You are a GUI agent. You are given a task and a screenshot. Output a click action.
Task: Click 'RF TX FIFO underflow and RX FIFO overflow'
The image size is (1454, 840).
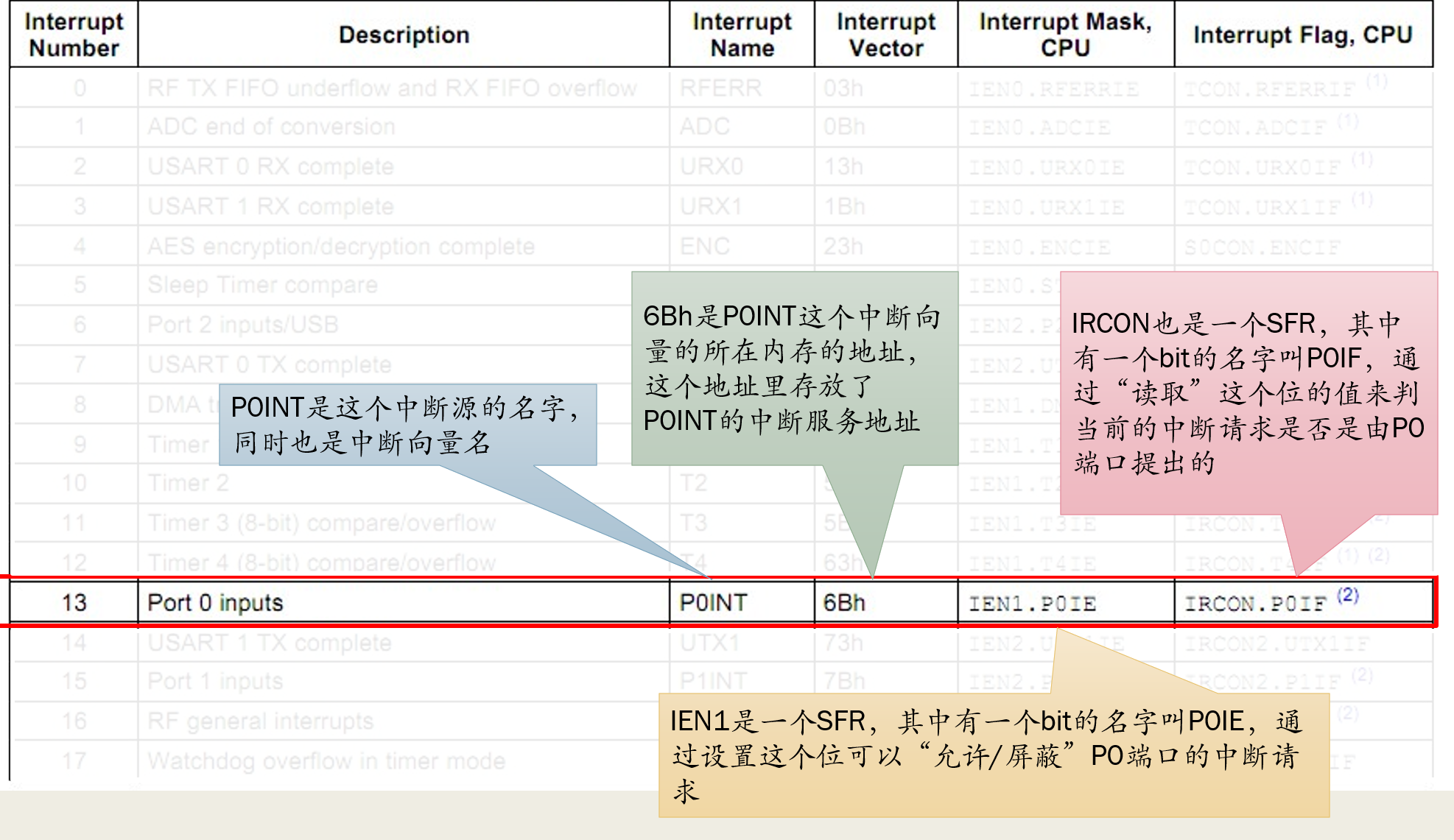[x=392, y=88]
